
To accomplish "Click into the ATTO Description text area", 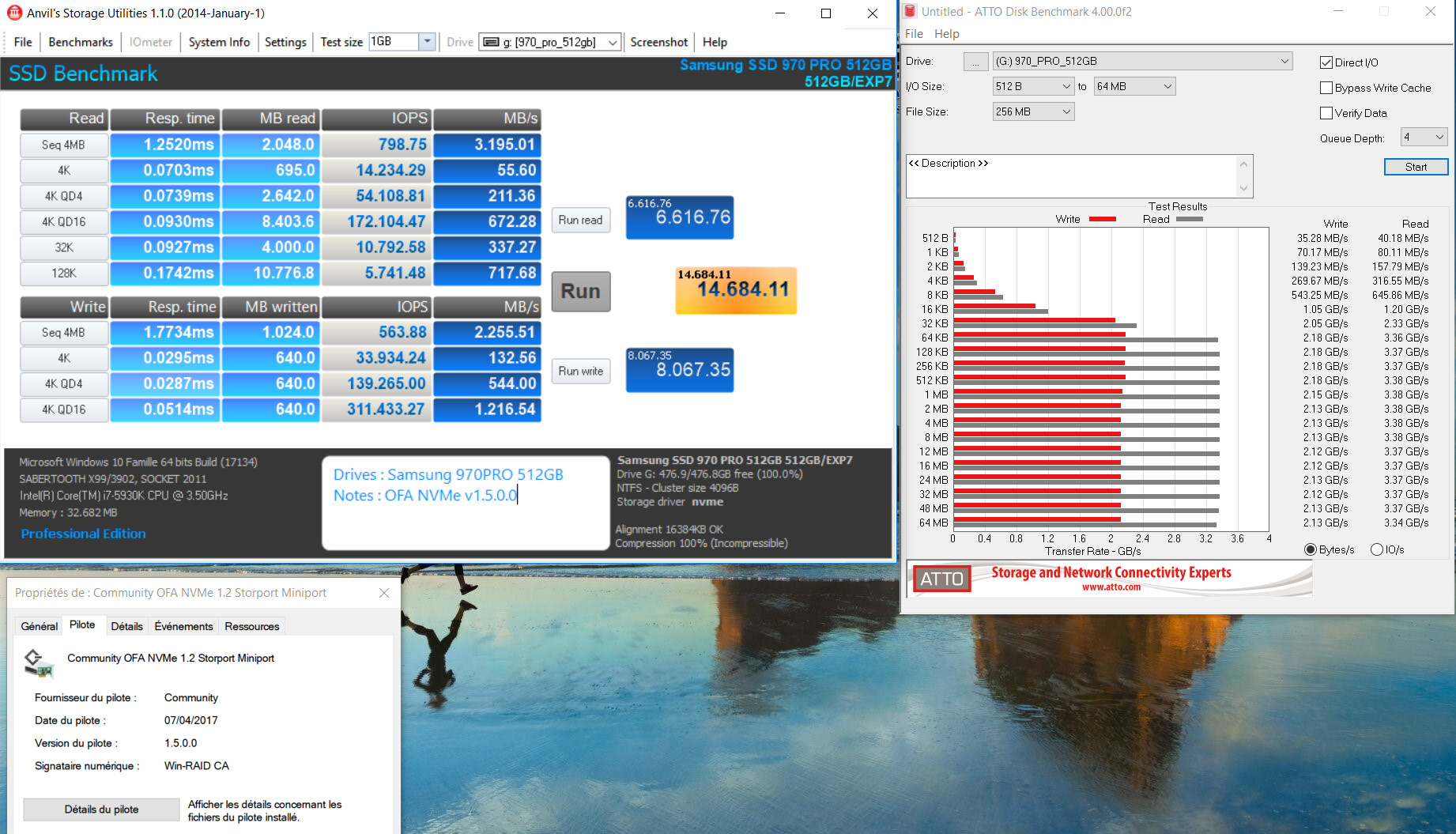I will (x=1071, y=175).
